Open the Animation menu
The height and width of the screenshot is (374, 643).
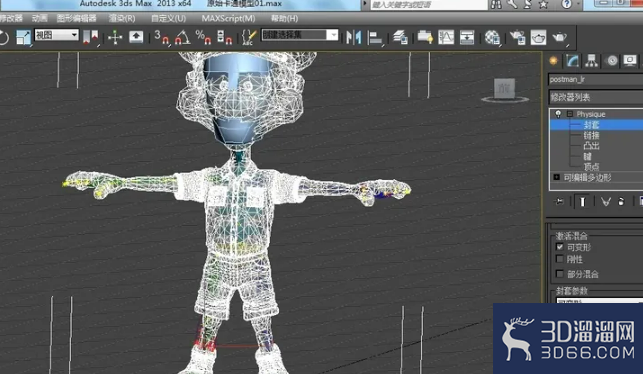pyautogui.click(x=40, y=18)
